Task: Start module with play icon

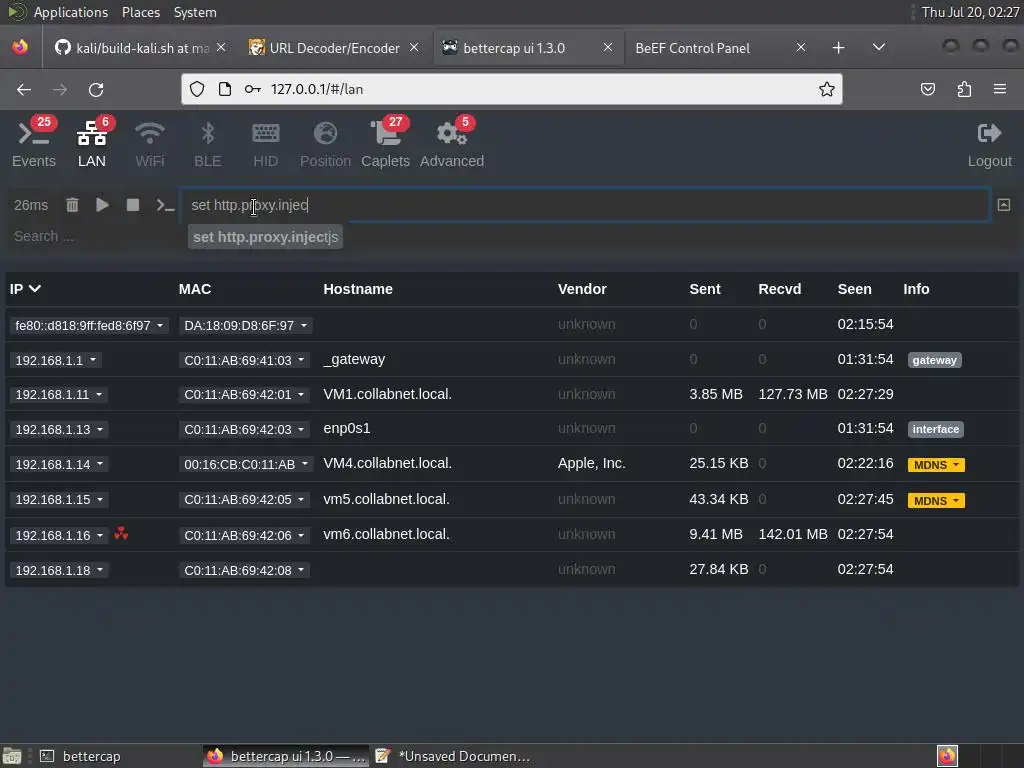Action: 103,205
